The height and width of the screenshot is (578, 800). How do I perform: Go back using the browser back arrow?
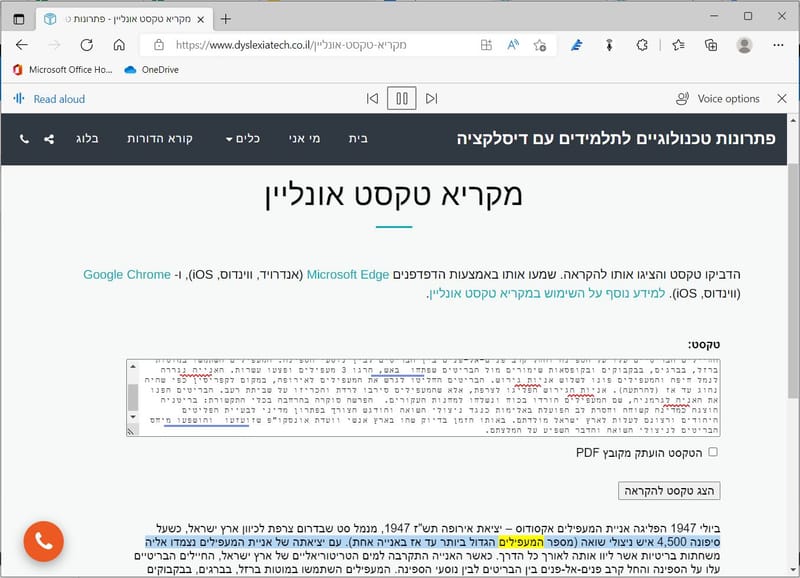pyautogui.click(x=22, y=45)
